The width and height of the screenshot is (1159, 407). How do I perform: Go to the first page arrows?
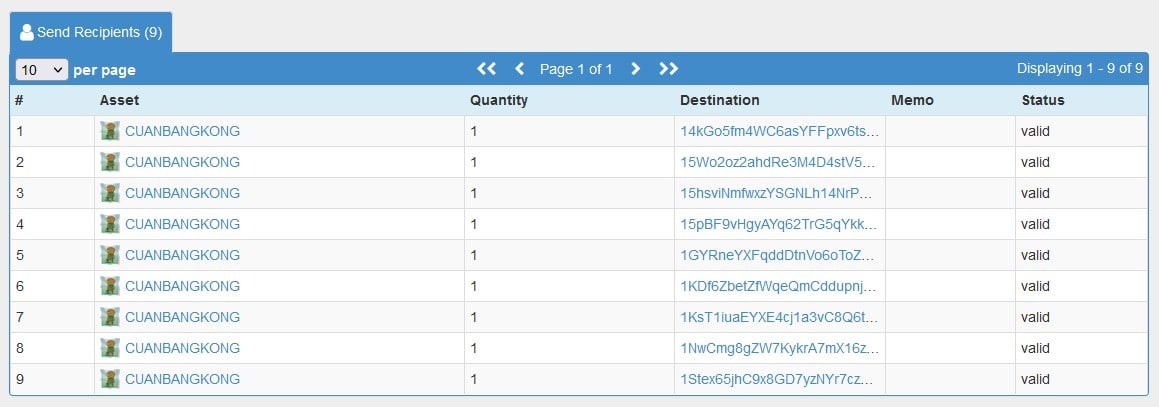point(486,69)
